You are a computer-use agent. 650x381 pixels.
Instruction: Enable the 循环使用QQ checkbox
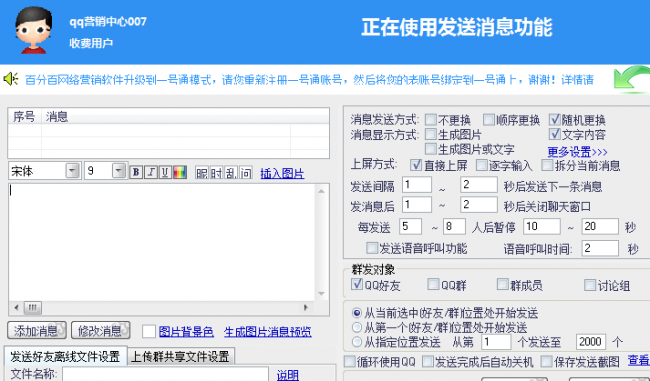[350, 362]
